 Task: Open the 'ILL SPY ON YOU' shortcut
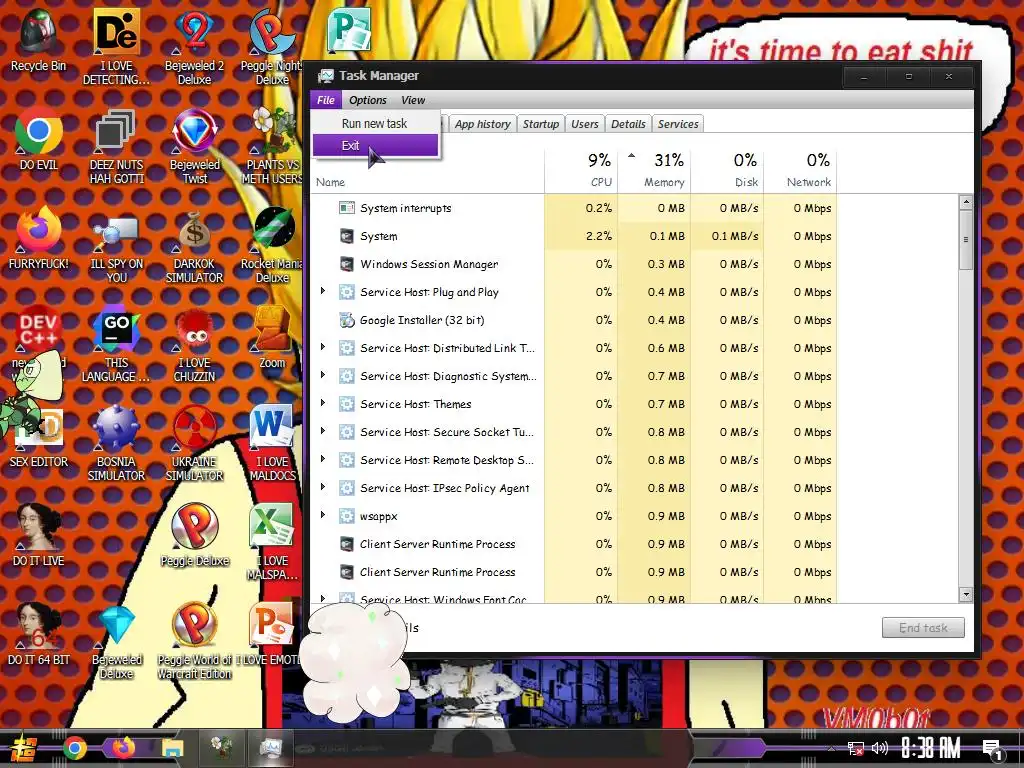tap(116, 245)
